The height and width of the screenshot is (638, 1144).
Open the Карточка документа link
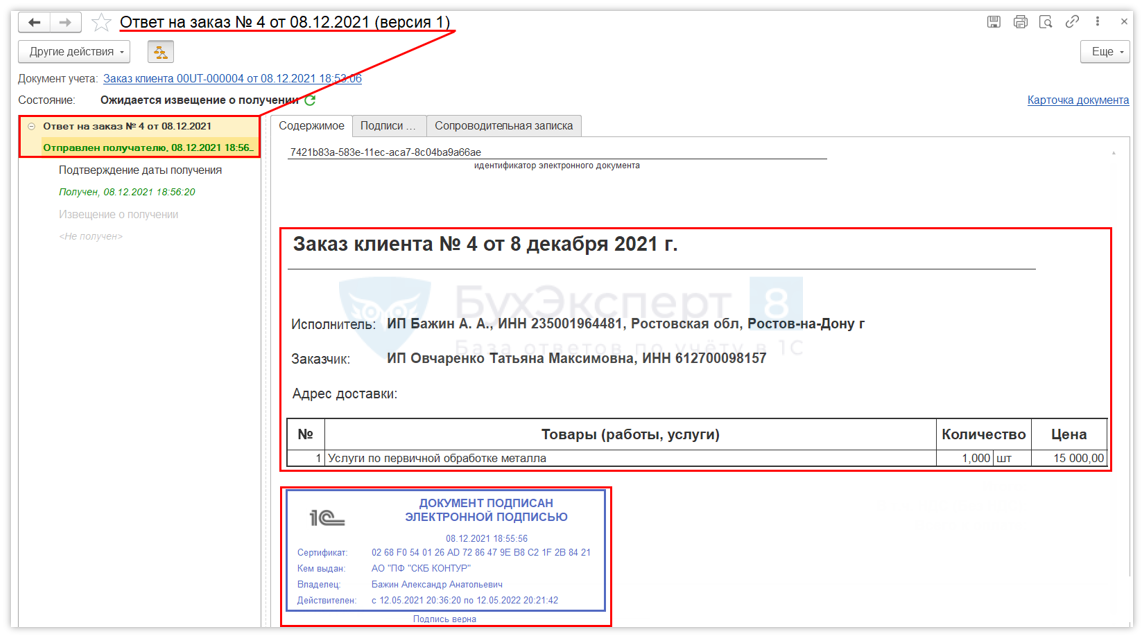(x=1078, y=100)
